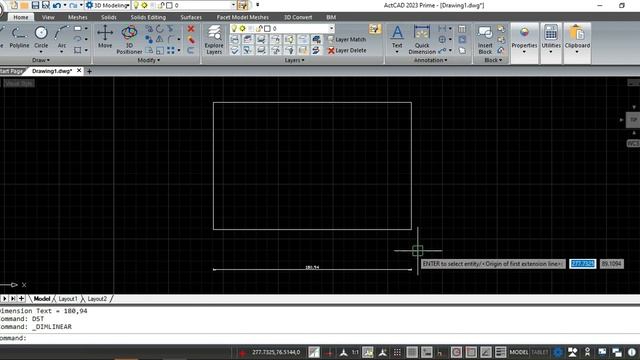Select the Circle draw tool
This screenshot has height=360, width=640.
pos(41,38)
